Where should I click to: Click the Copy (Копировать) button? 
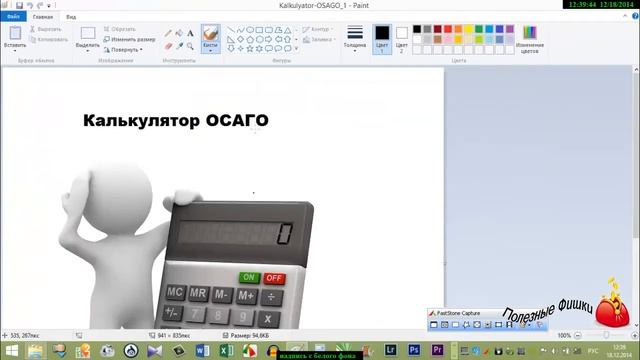(x=49, y=40)
